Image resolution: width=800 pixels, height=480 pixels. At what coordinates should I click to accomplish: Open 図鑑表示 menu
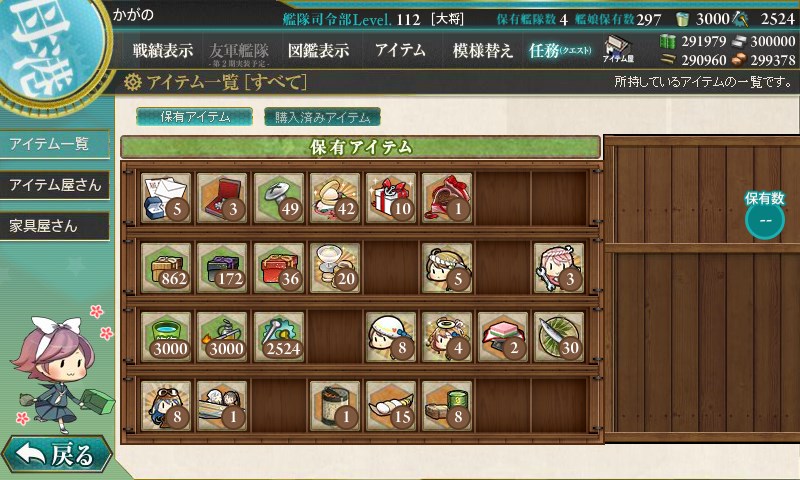click(x=318, y=50)
